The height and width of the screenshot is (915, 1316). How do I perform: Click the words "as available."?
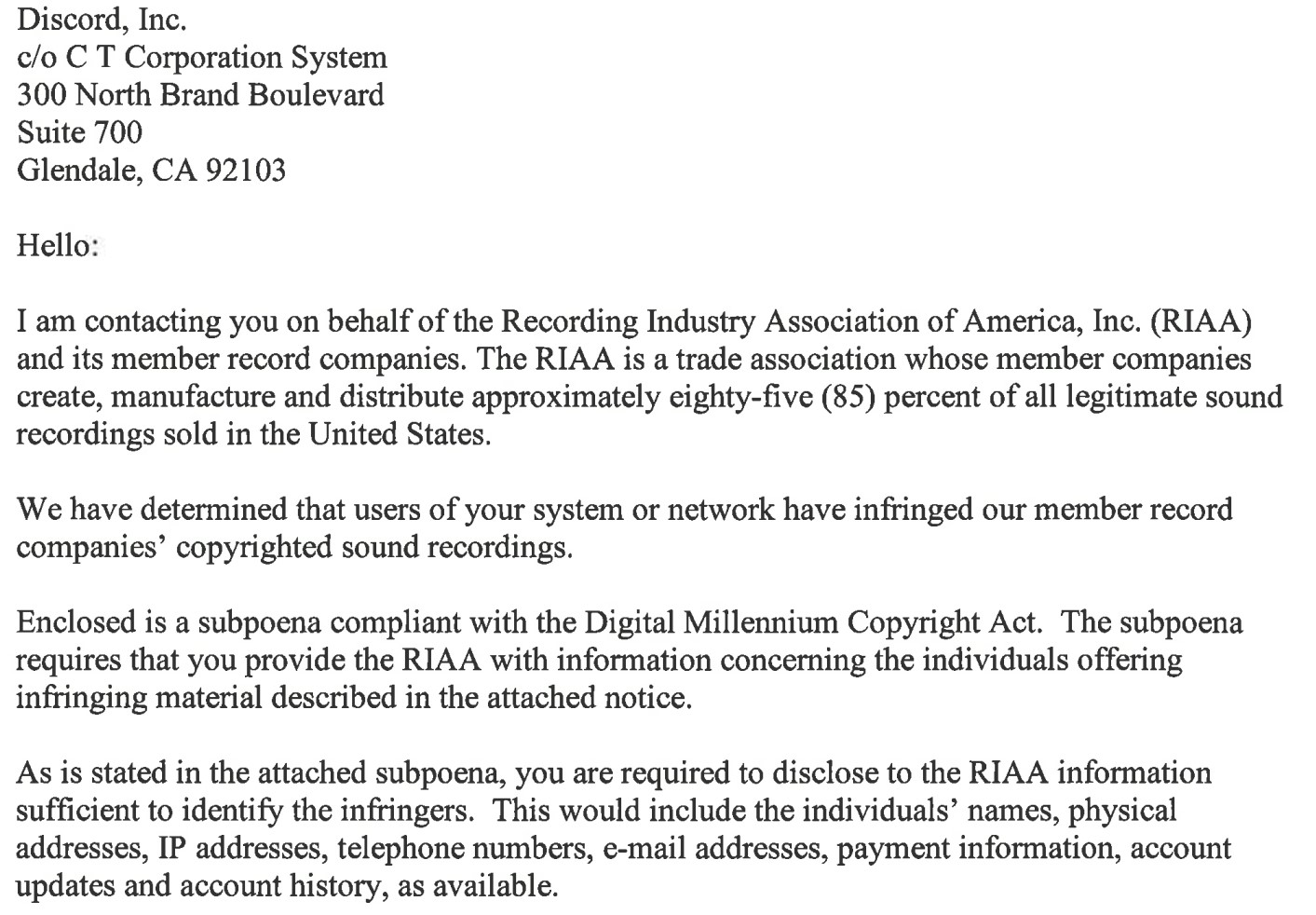[x=478, y=885]
